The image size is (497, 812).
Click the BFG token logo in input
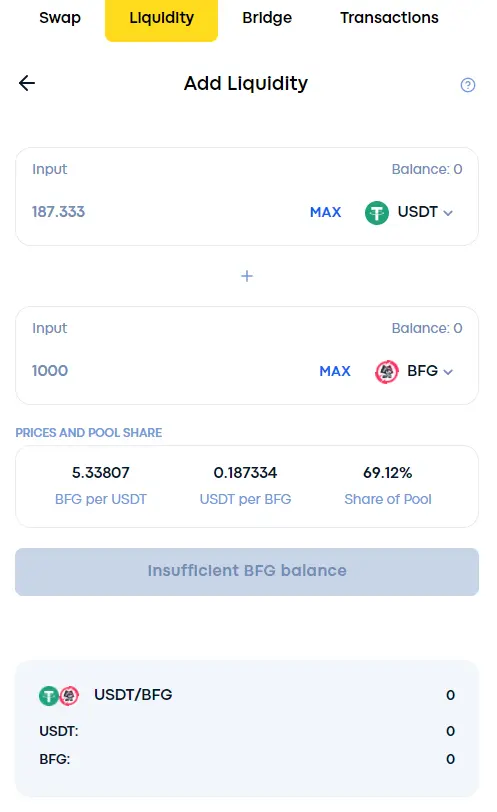coord(387,371)
